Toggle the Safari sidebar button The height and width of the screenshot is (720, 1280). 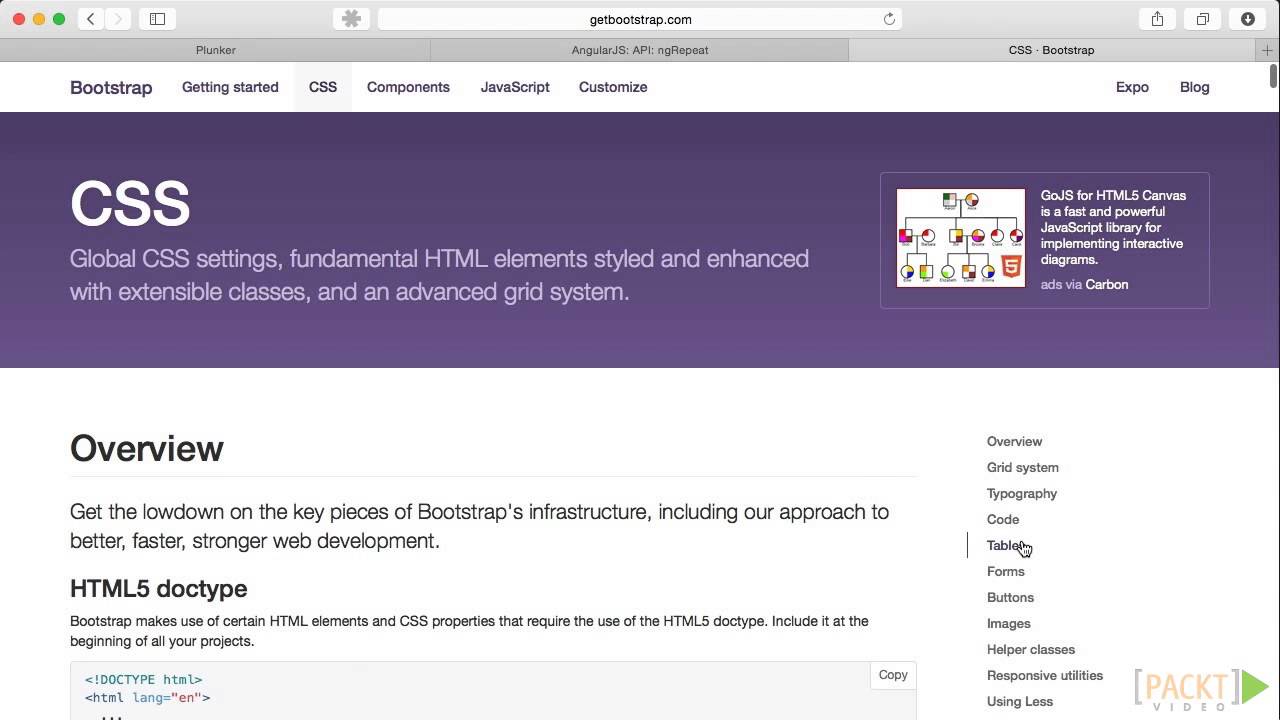158,19
